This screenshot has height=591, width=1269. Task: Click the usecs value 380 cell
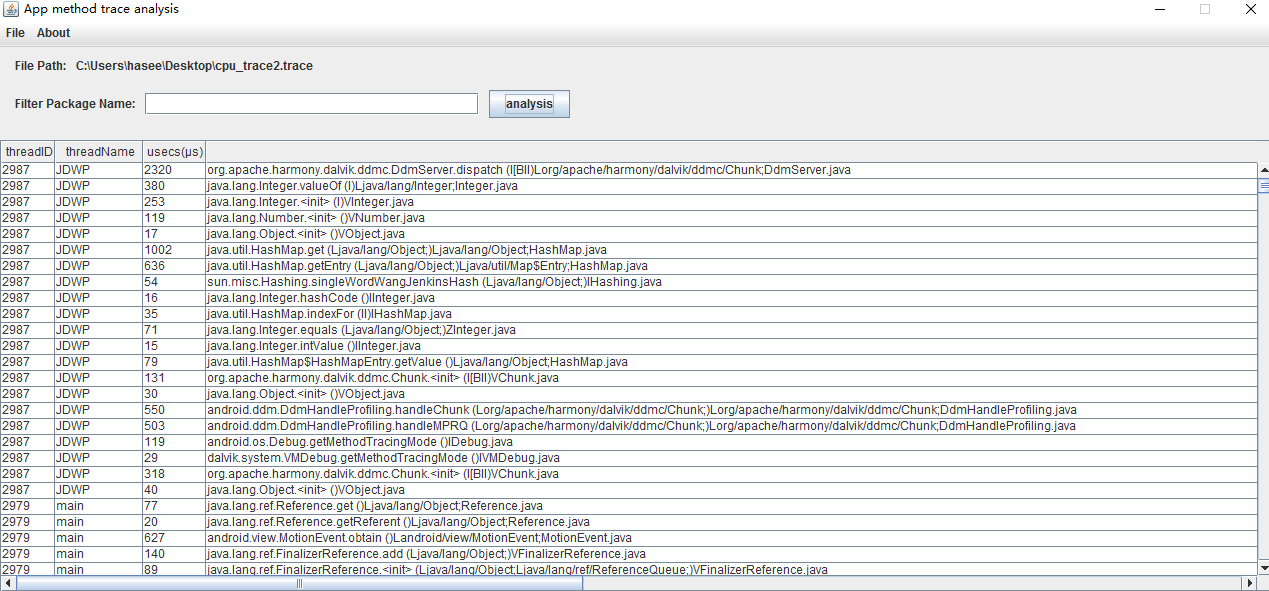pos(174,186)
